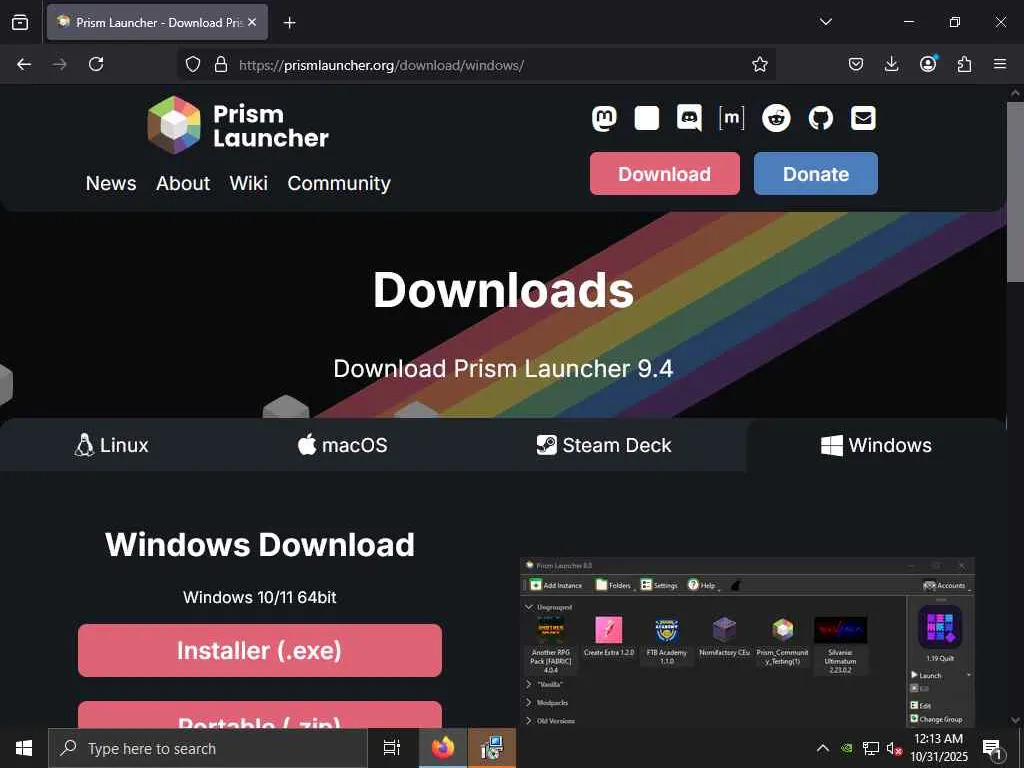Open the Pocket save icon

click(x=856, y=64)
